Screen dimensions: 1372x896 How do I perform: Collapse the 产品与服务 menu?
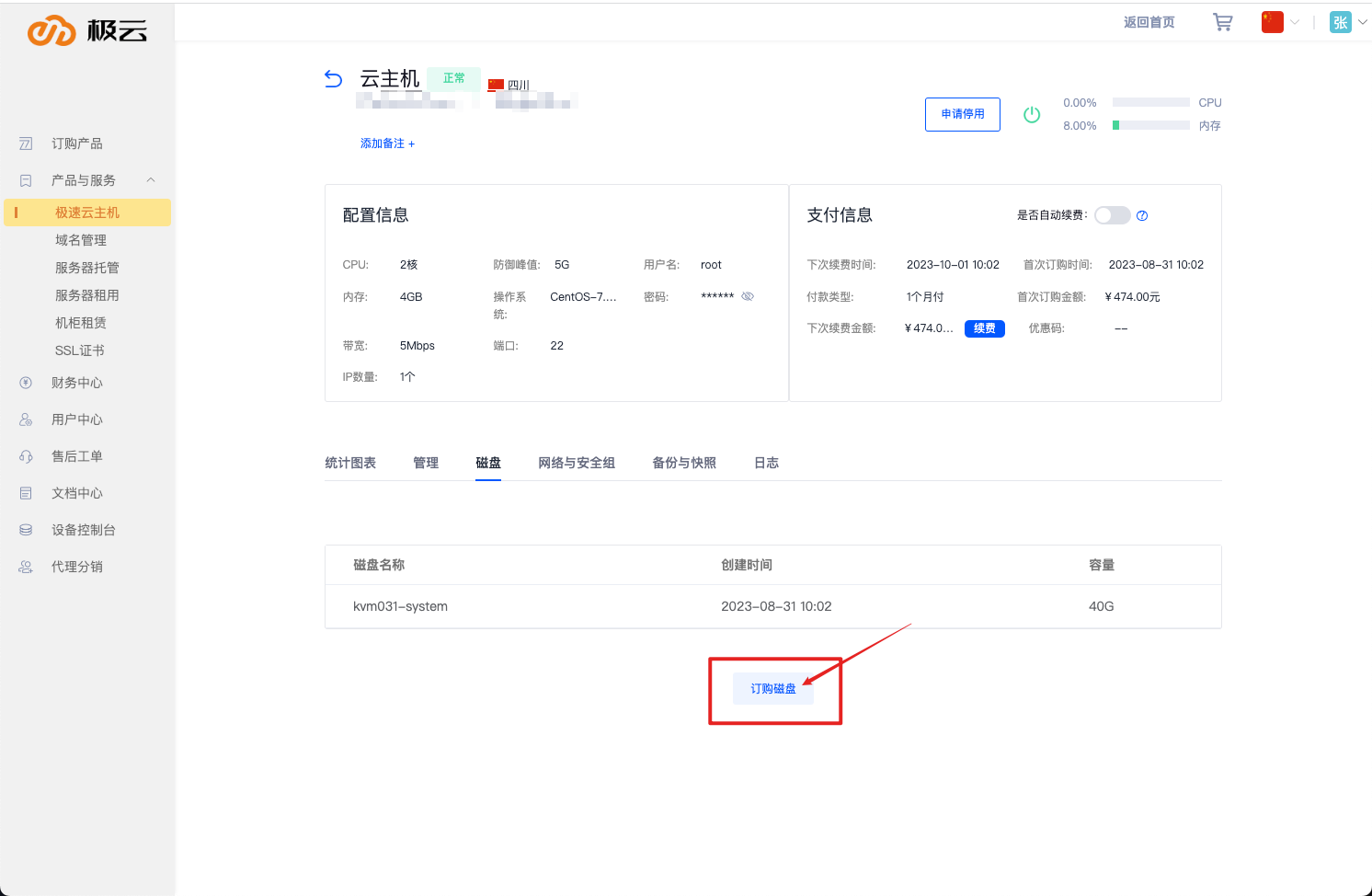151,180
